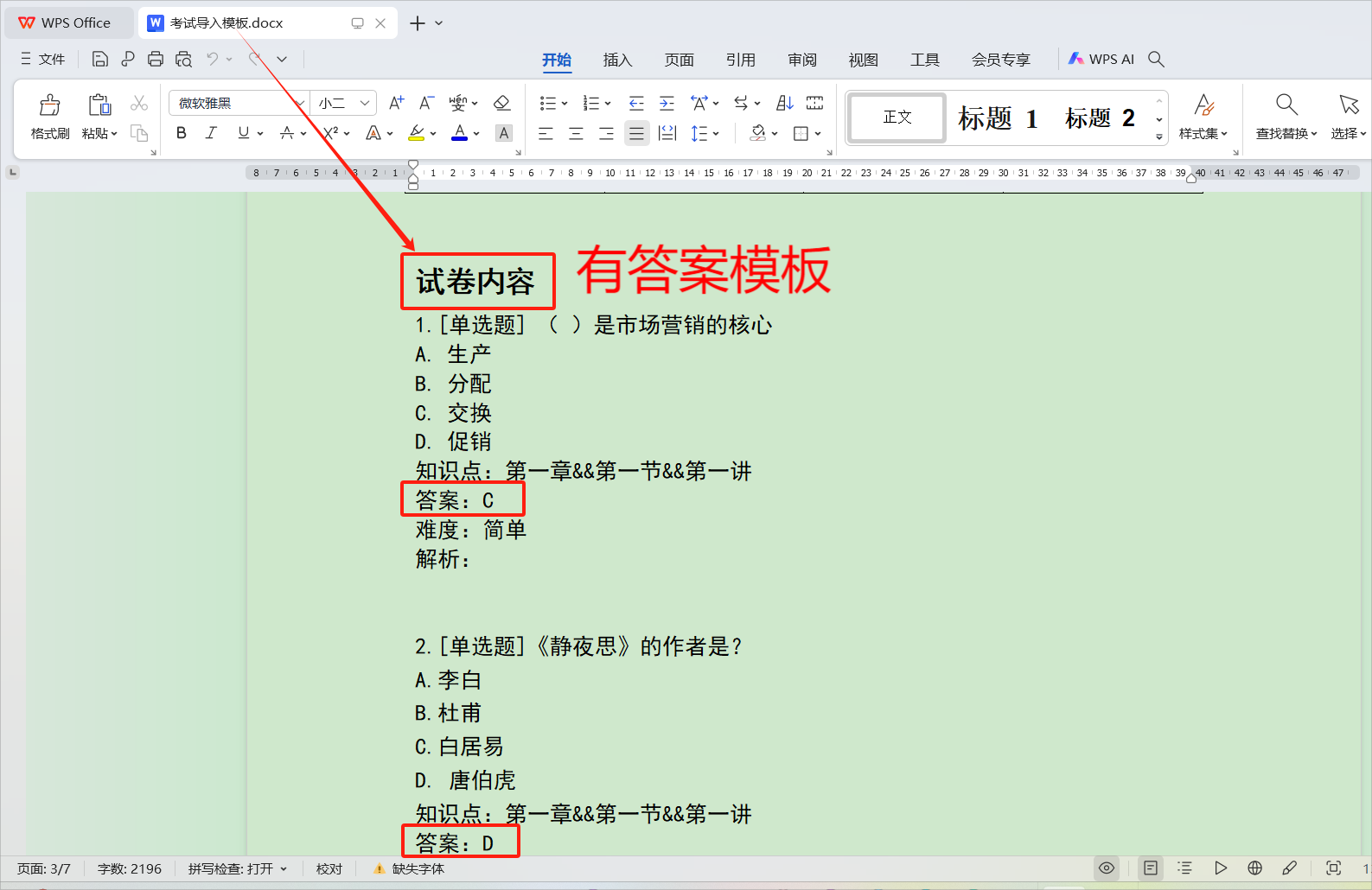The image size is (1372, 890).
Task: Toggle italic formatting
Action: pyautogui.click(x=211, y=133)
